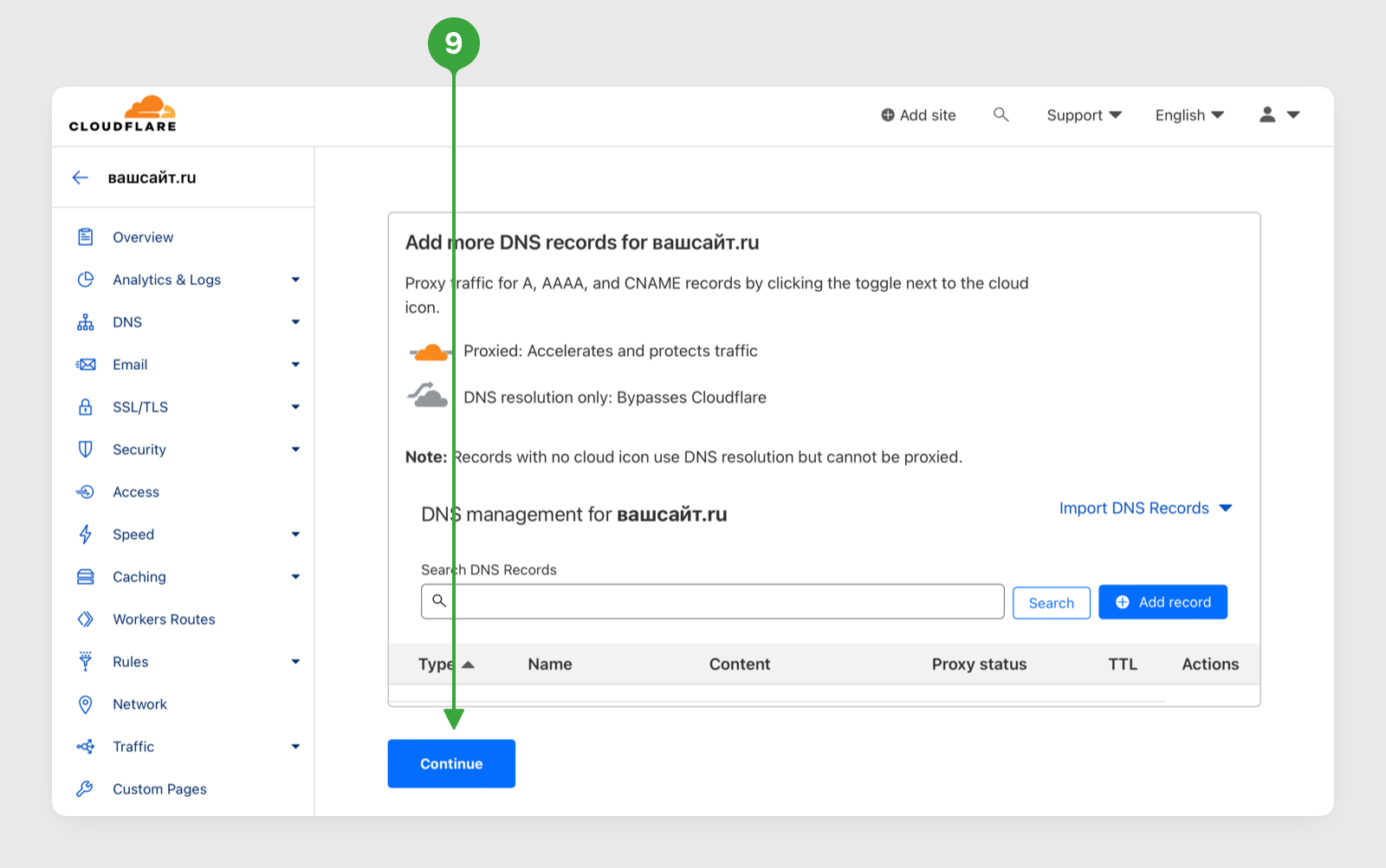Open the account menu arrow
This screenshot has height=868, width=1386.
coord(1293,114)
